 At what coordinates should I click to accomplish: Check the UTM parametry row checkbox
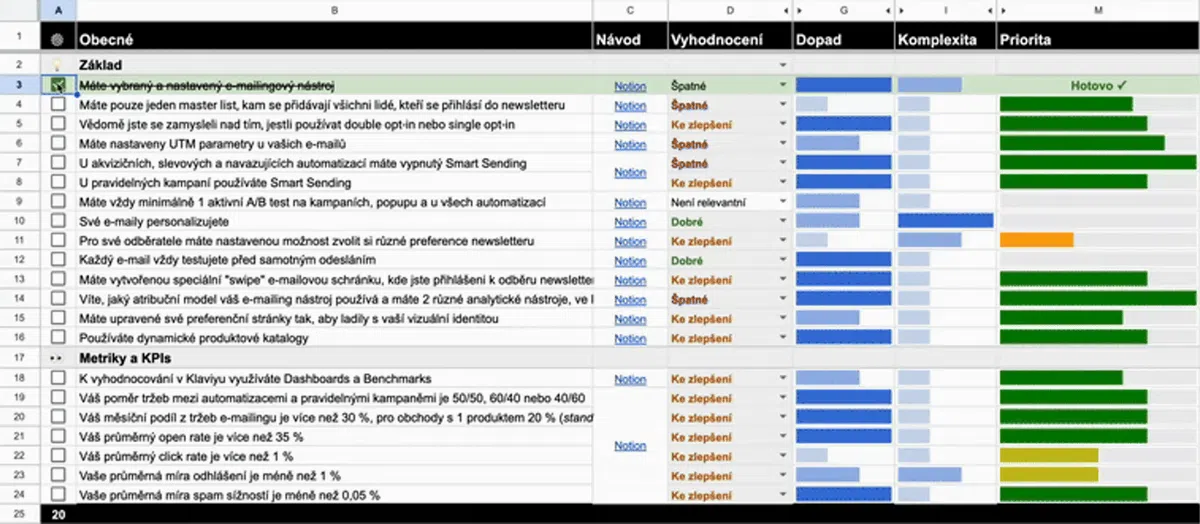pyautogui.click(x=57, y=144)
